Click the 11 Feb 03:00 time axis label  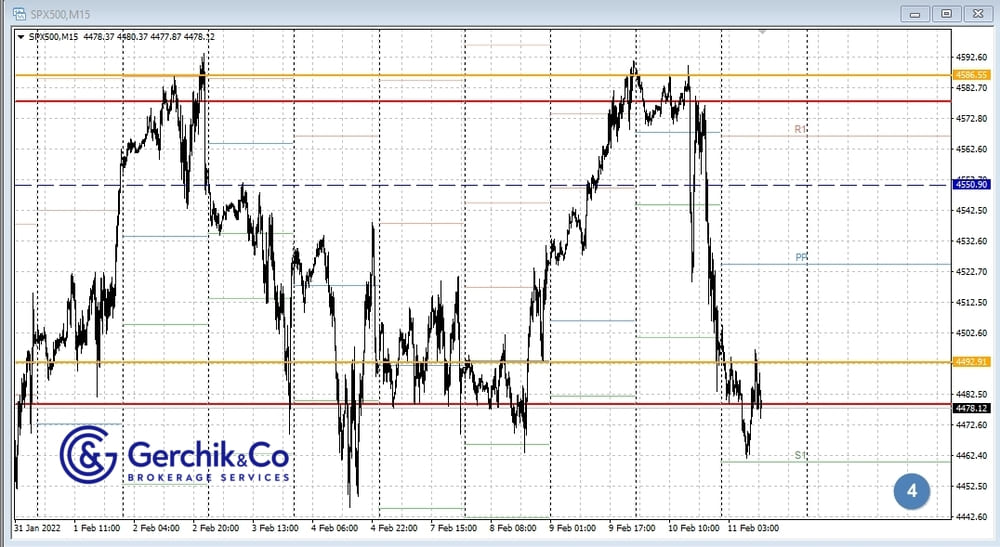click(754, 527)
